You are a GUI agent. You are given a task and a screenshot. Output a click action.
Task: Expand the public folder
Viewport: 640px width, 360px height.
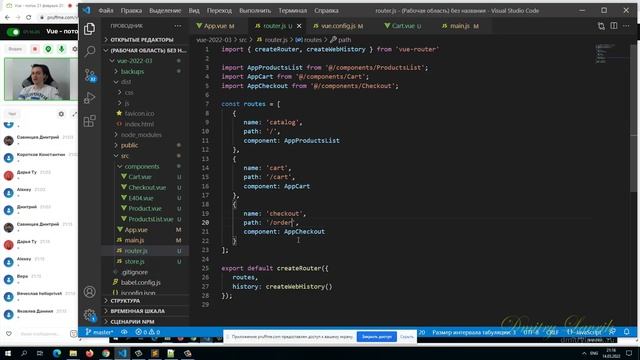pos(129,145)
